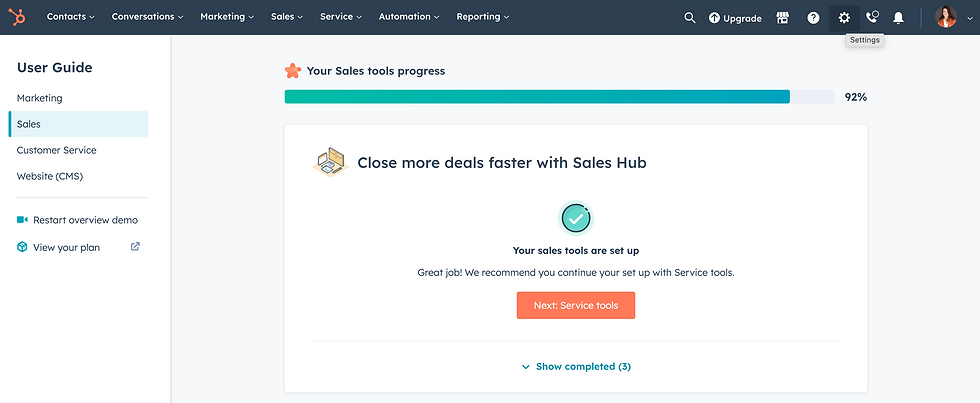
Task: Click the green checkmark completion icon
Action: pyautogui.click(x=576, y=218)
